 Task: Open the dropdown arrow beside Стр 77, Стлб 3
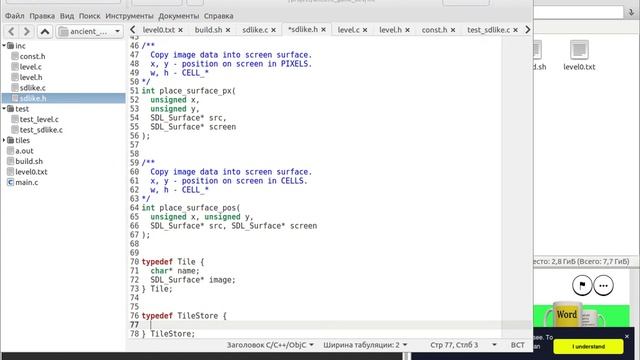coord(494,345)
